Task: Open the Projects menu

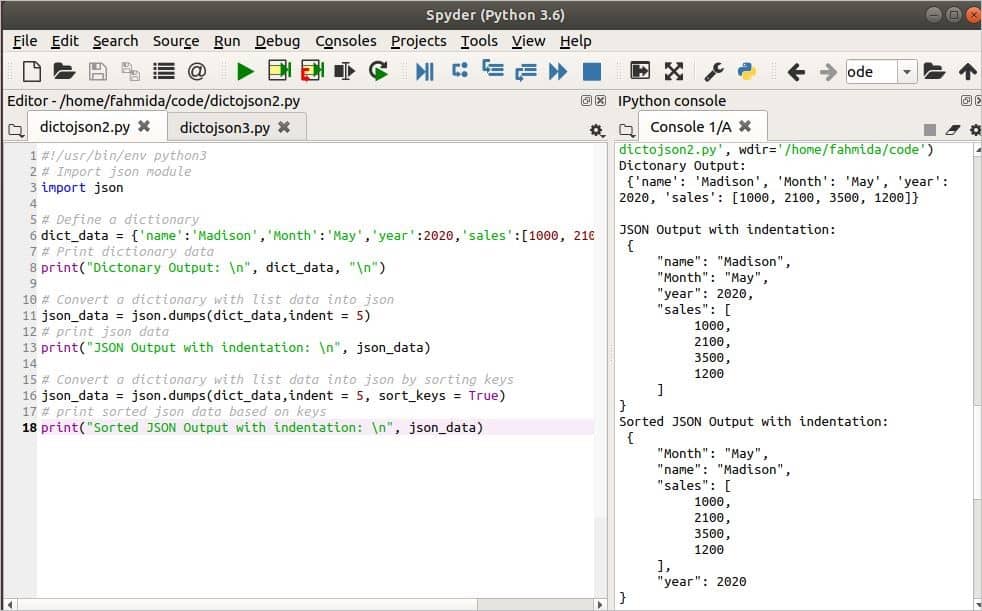Action: [x=418, y=41]
